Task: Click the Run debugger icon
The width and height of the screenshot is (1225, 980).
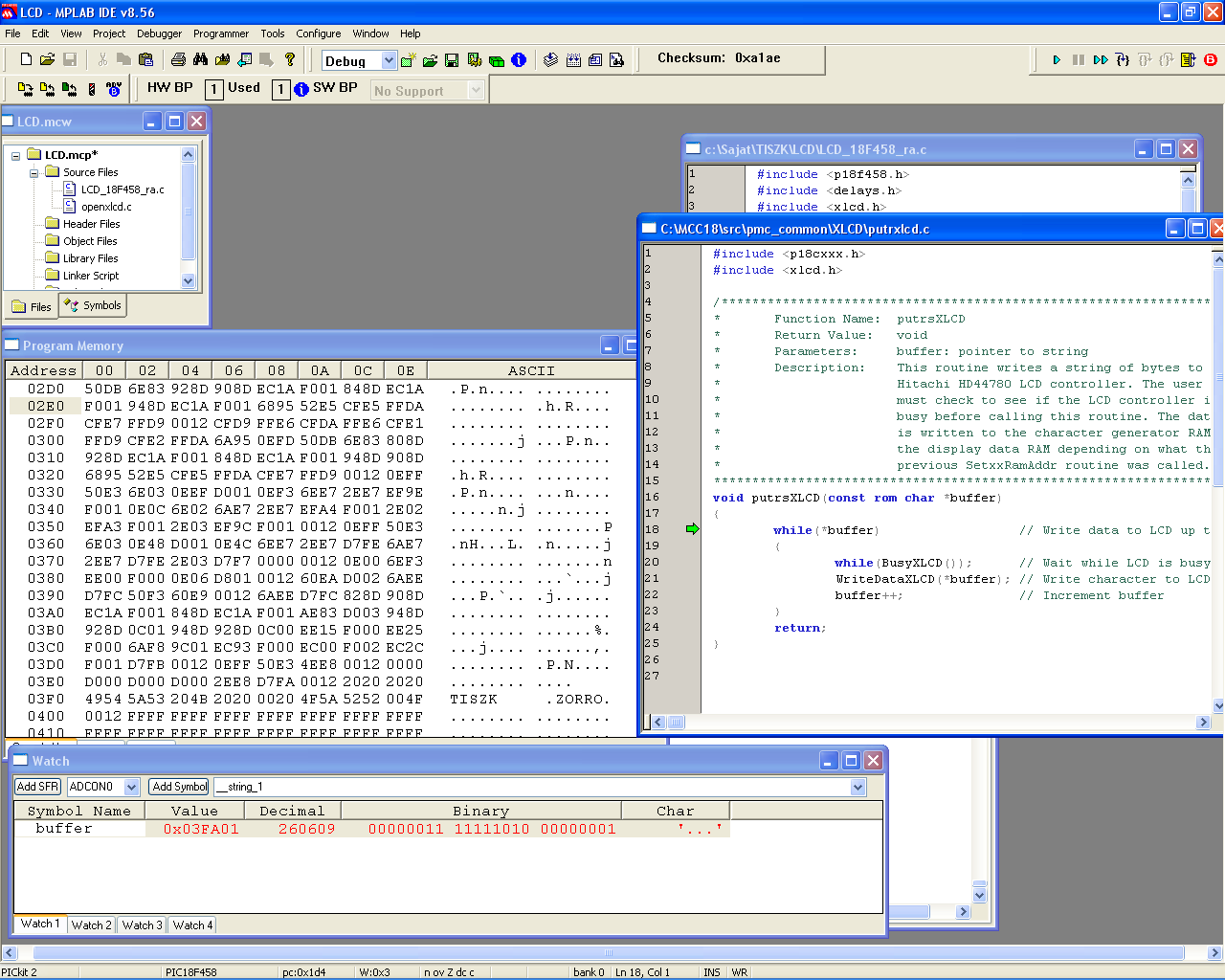Action: 1057,59
